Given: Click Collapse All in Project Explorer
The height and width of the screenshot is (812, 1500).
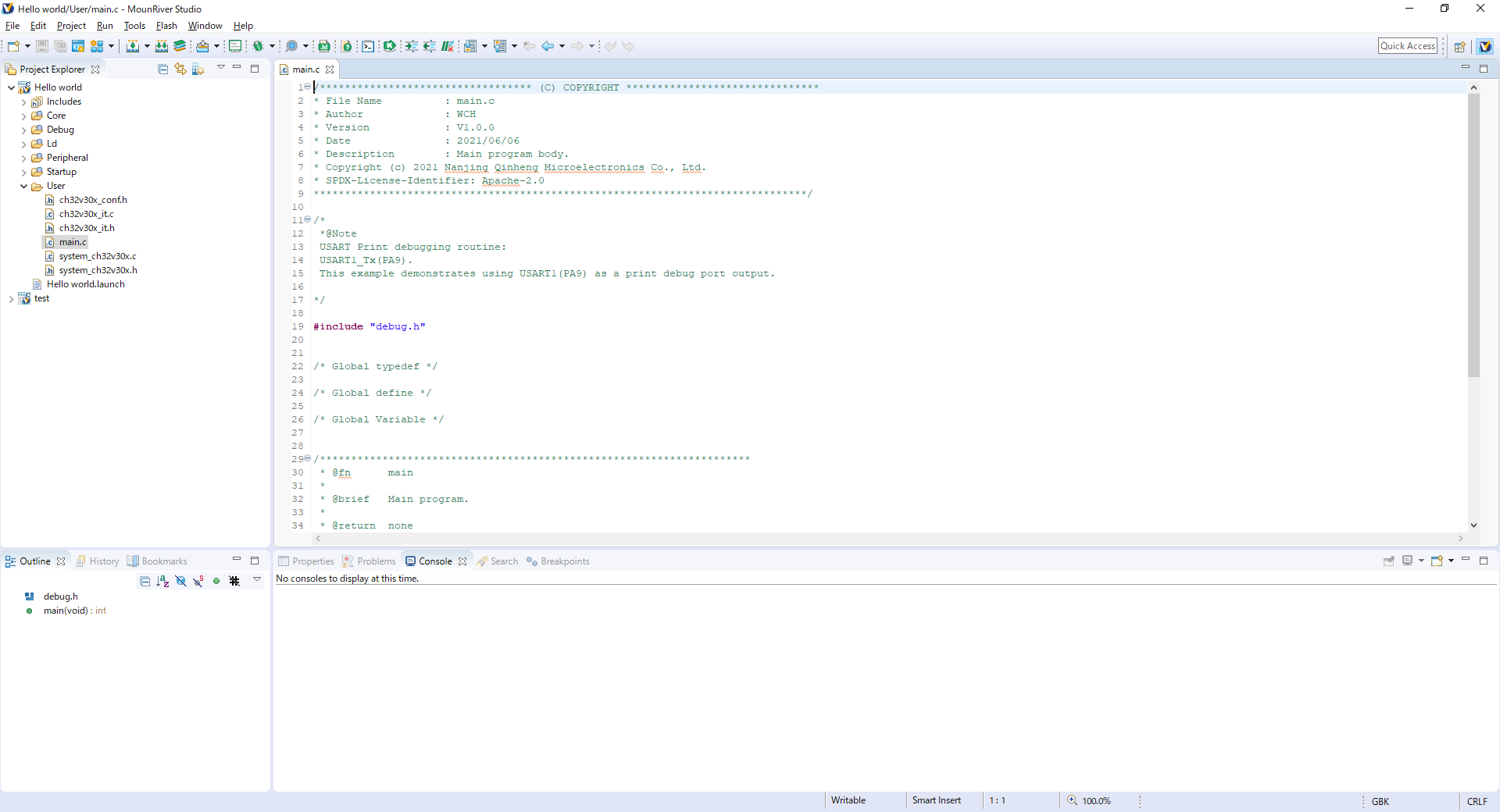Looking at the screenshot, I should (162, 69).
